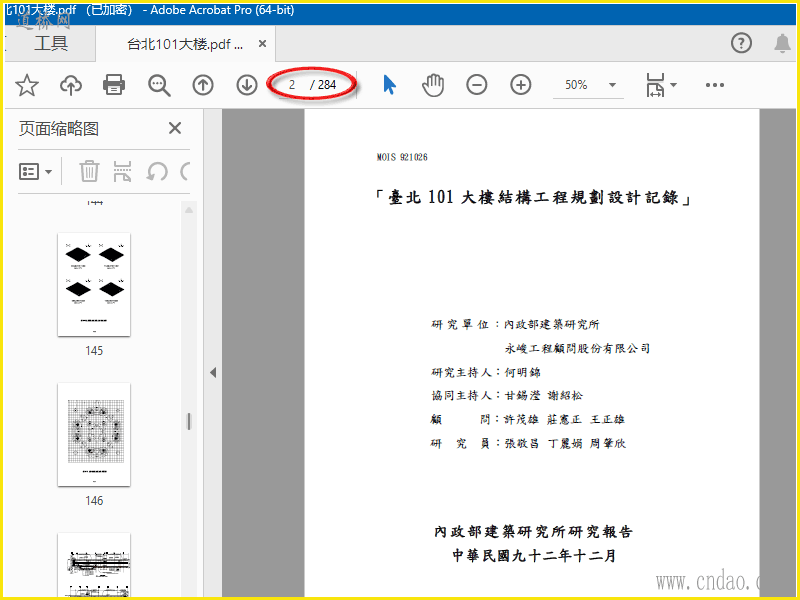Click the line 研究主持人:何明錦
This screenshot has height=600, width=800.
pos(486,372)
